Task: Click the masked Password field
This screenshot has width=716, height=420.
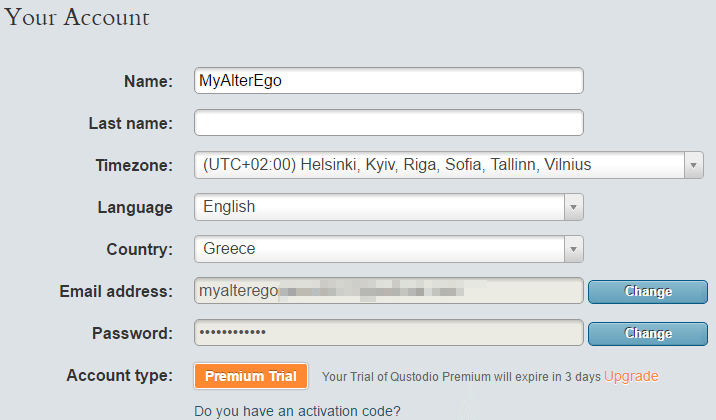Action: click(388, 333)
